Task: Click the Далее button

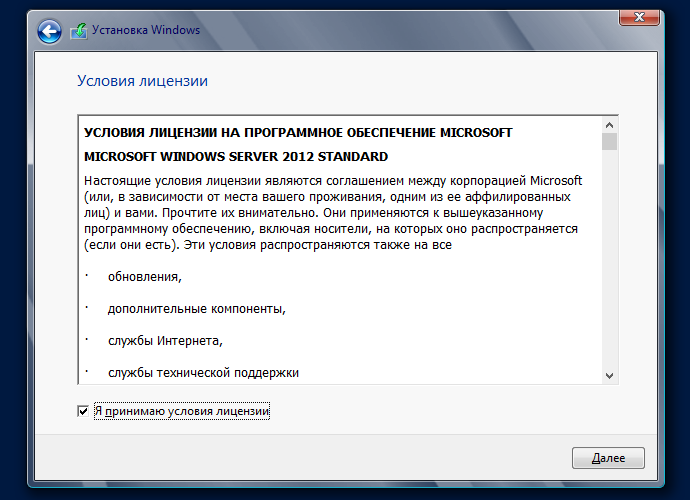Action: pos(608,458)
